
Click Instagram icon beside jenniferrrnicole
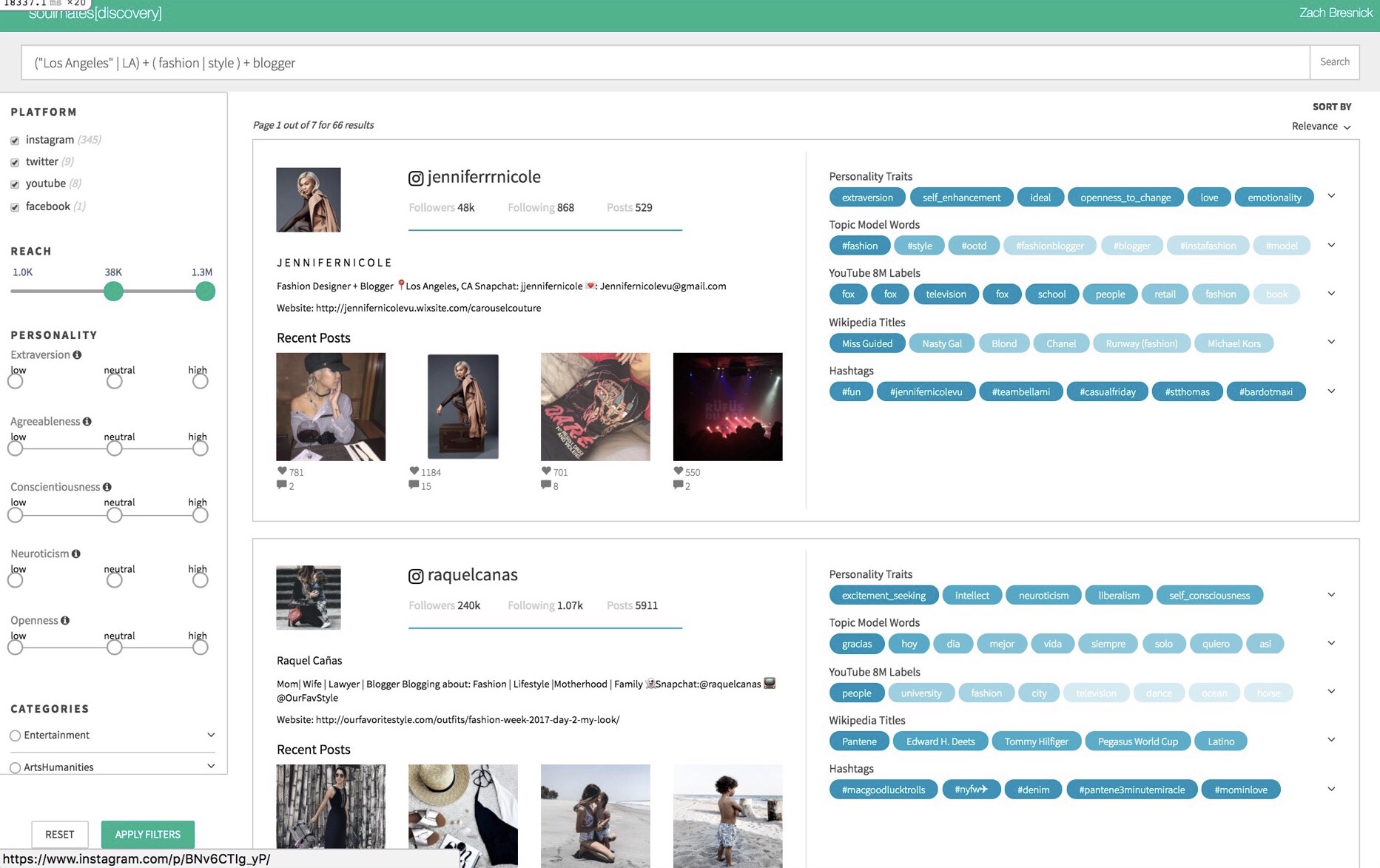tap(416, 178)
